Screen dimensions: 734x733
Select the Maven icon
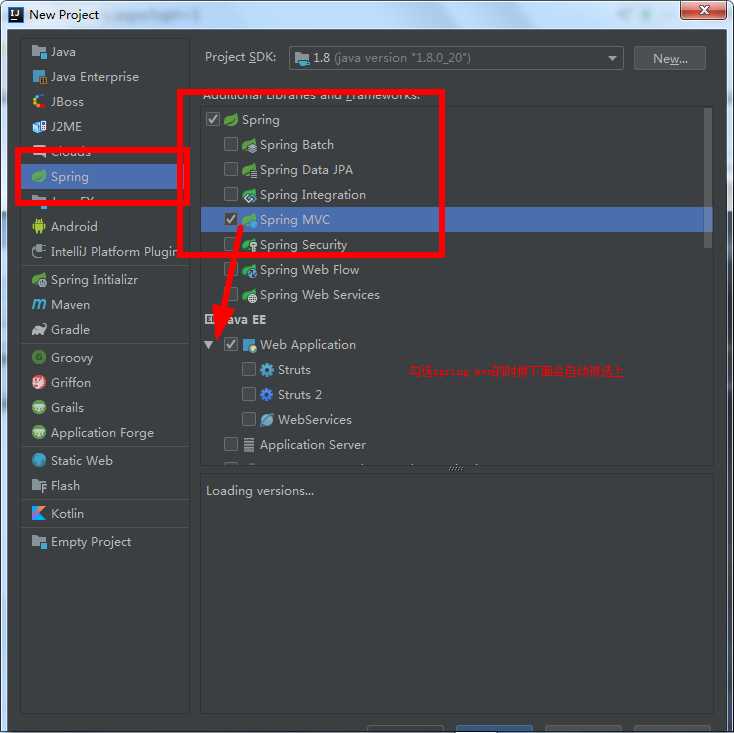point(39,305)
